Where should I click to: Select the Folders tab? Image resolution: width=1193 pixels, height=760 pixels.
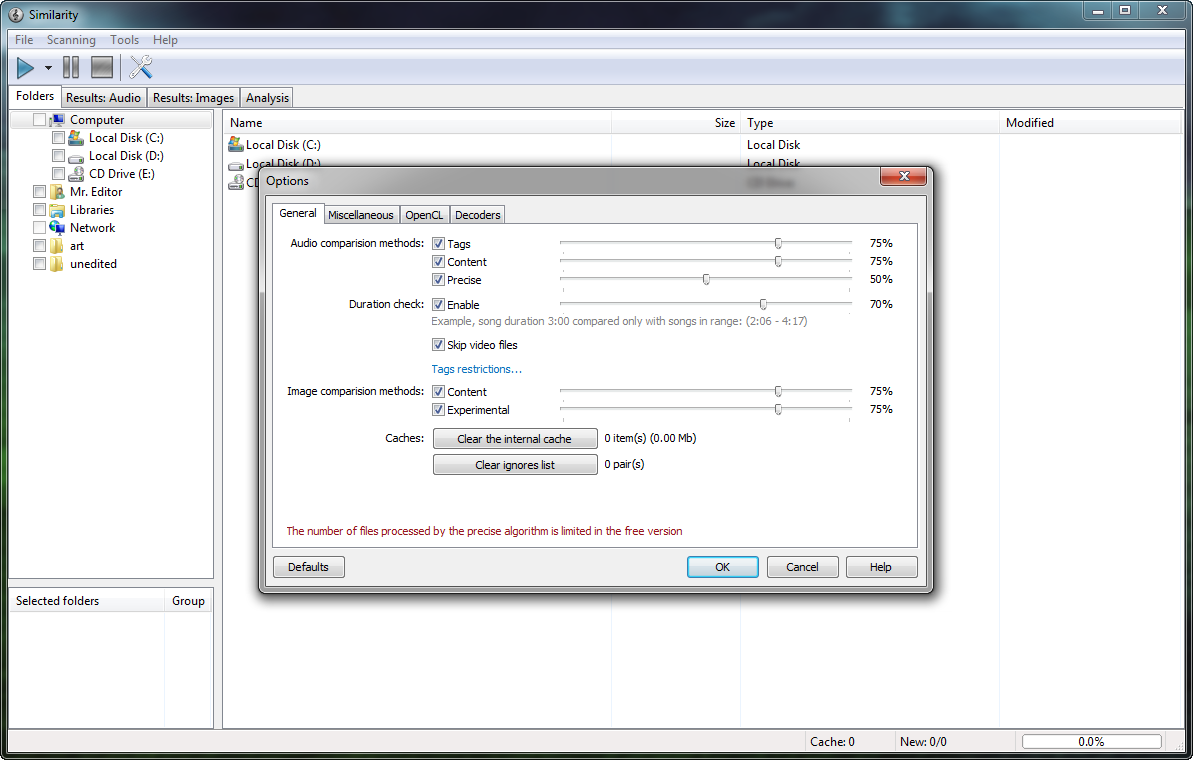pos(35,96)
